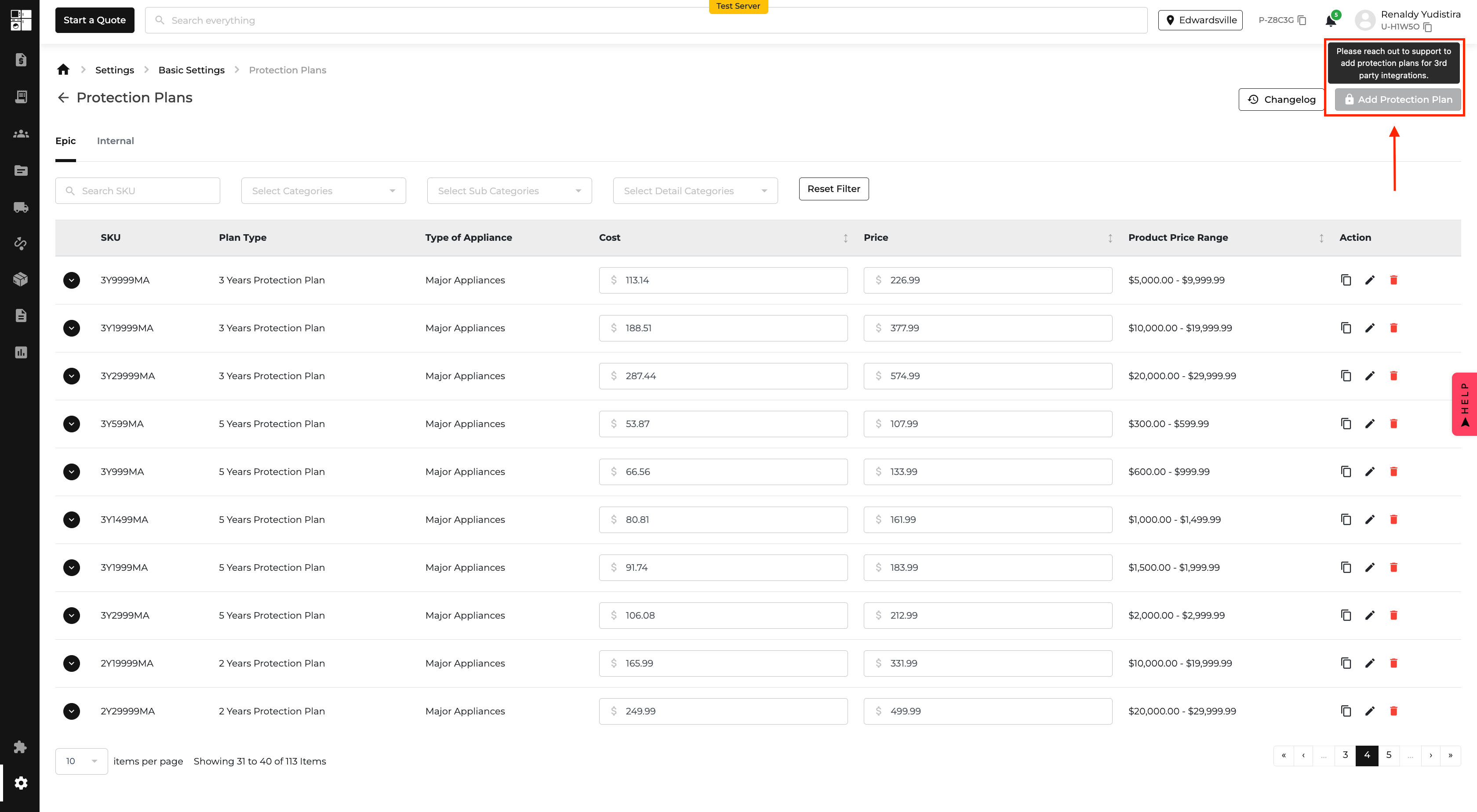This screenshot has height=812, width=1477.
Task: Expand the 3Y19999MA row
Action: (x=72, y=328)
